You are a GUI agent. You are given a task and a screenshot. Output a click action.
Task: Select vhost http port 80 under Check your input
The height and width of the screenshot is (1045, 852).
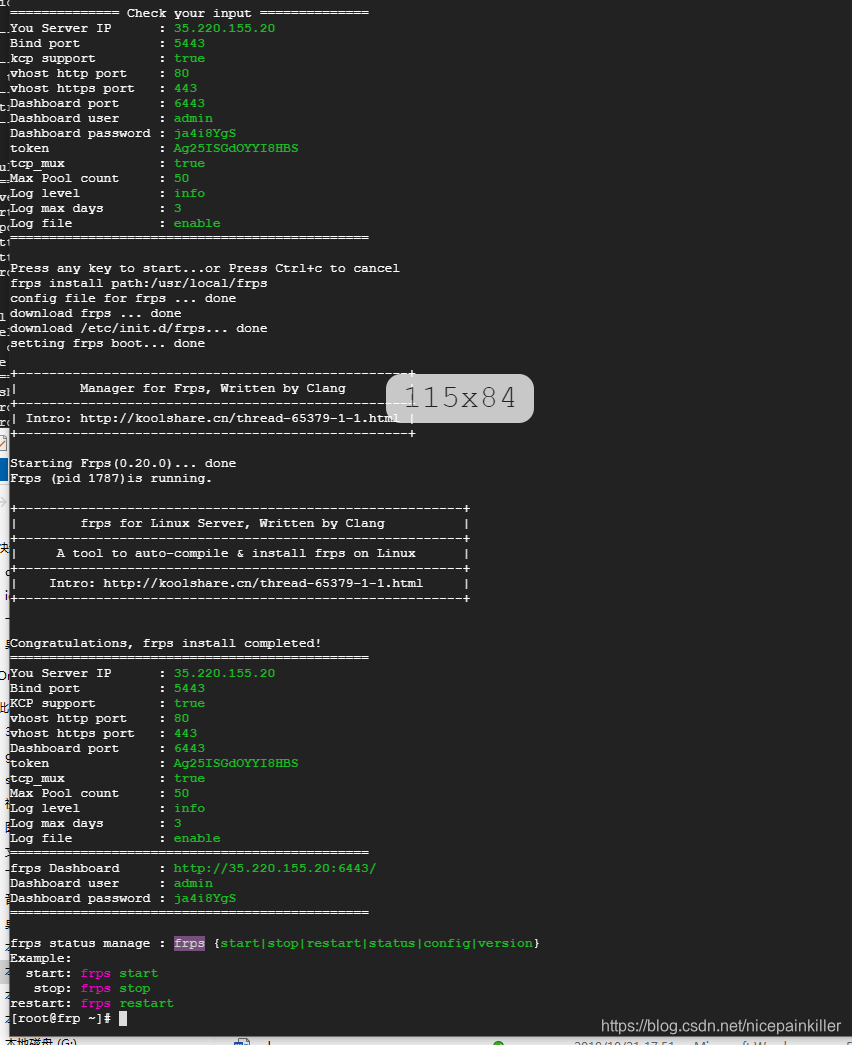point(181,73)
